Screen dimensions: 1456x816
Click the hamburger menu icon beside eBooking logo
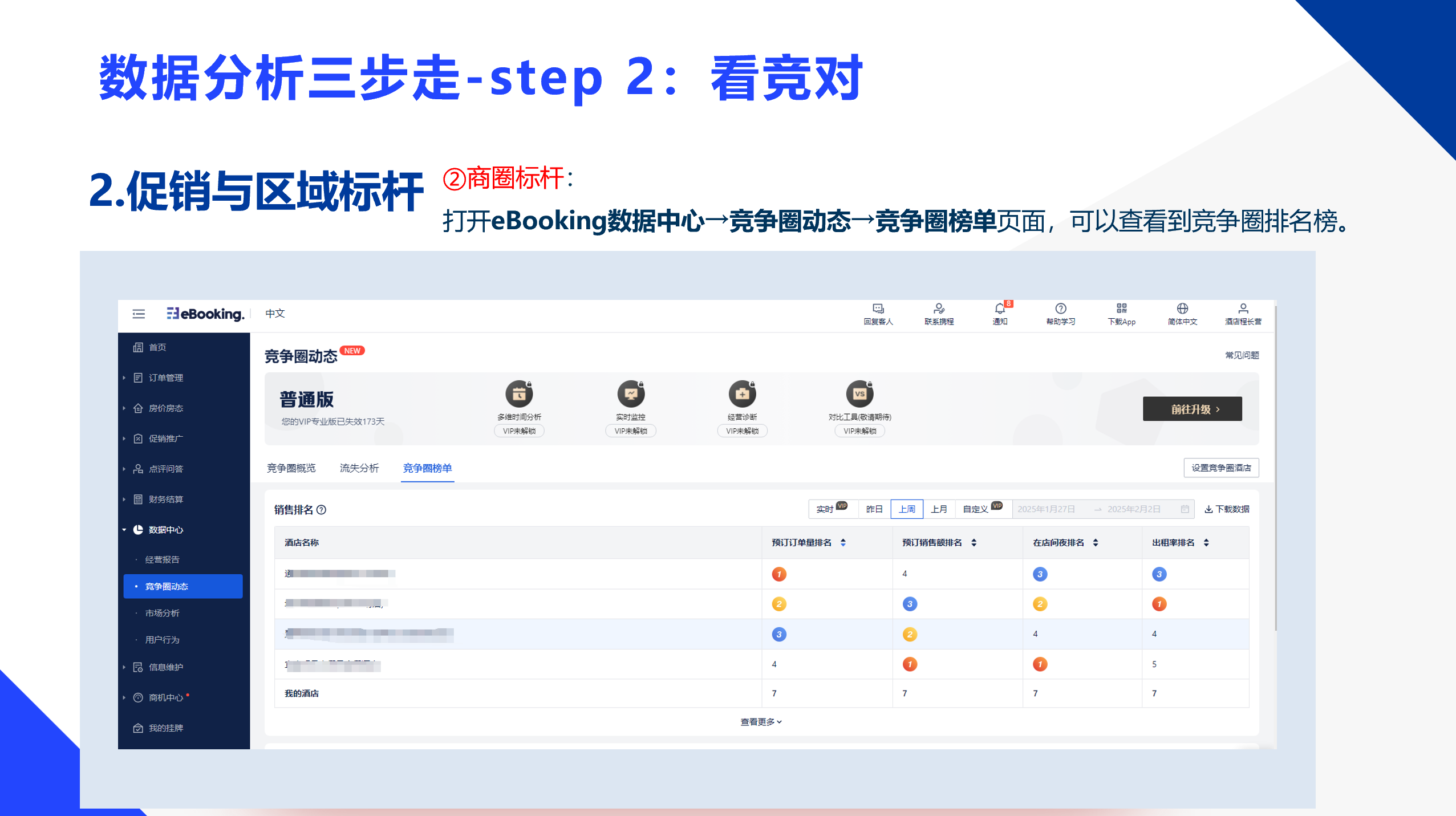click(139, 314)
